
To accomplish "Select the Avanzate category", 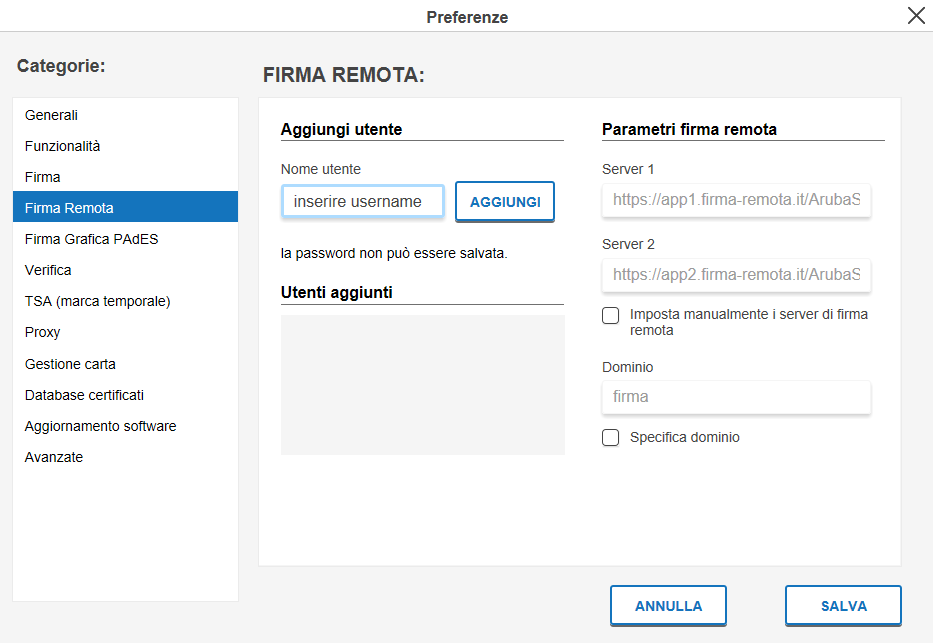I will (x=126, y=457).
